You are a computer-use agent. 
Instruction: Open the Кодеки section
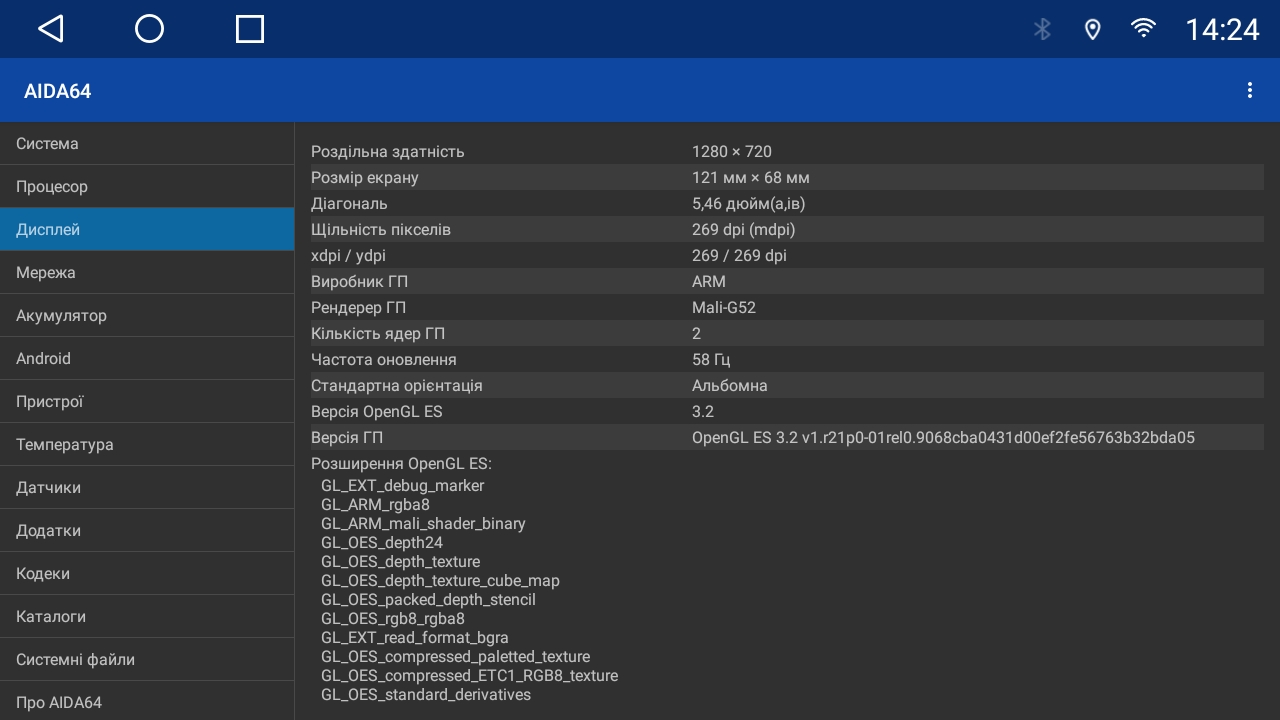[x=147, y=574]
